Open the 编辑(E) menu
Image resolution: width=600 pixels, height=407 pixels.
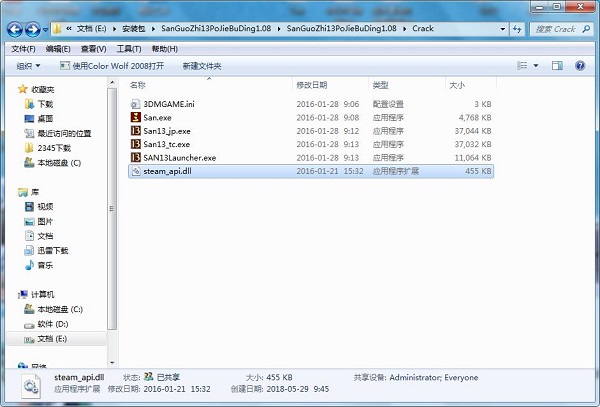click(x=58, y=49)
